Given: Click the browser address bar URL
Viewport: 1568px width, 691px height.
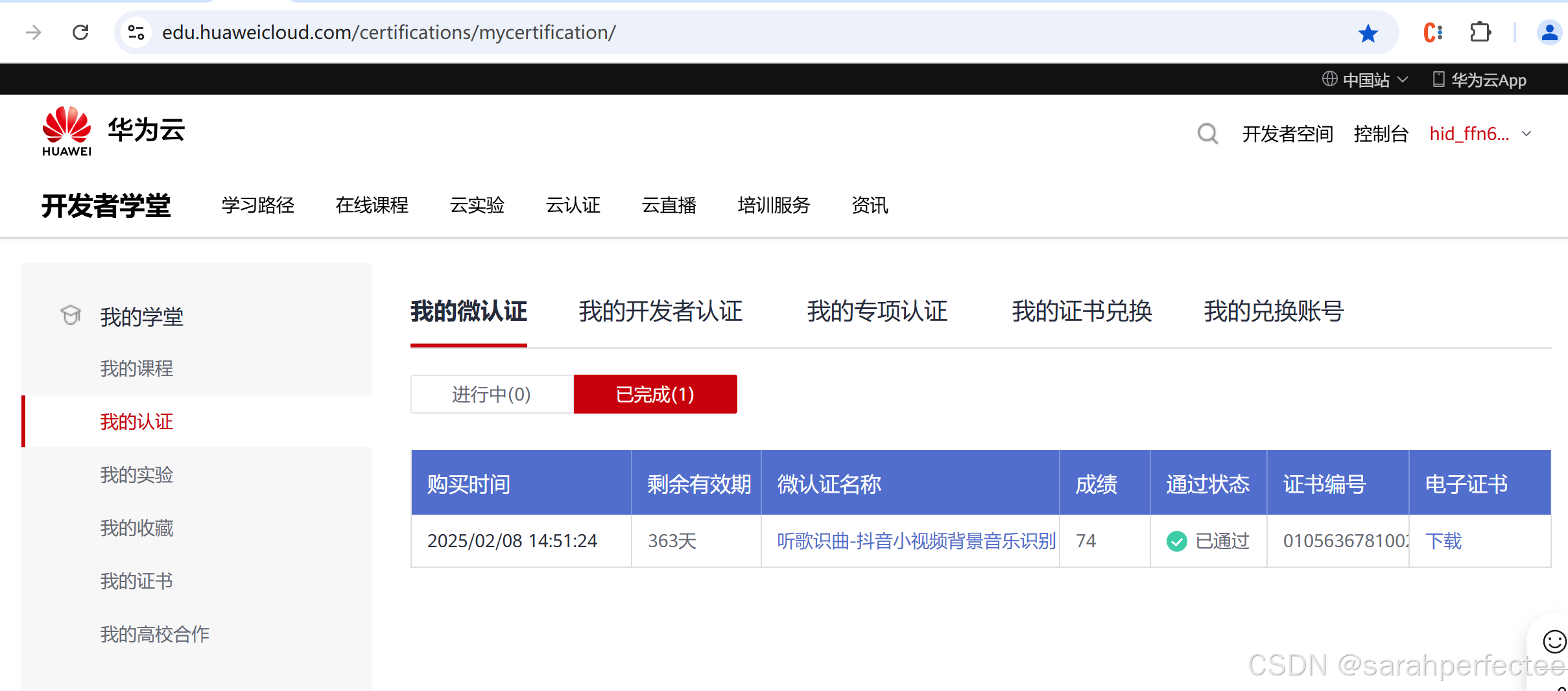Looking at the screenshot, I should [x=389, y=32].
